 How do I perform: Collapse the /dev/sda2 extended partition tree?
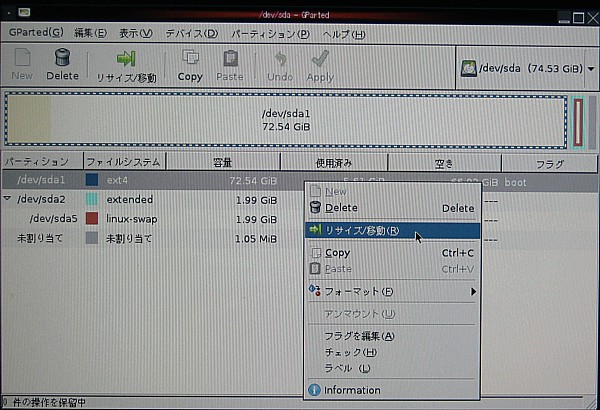pyautogui.click(x=7, y=199)
